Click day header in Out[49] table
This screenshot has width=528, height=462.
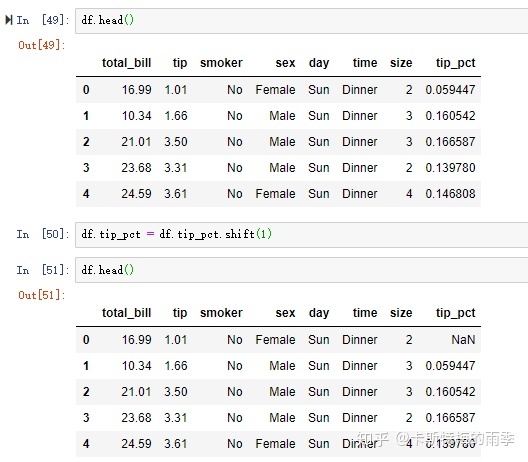click(x=319, y=63)
